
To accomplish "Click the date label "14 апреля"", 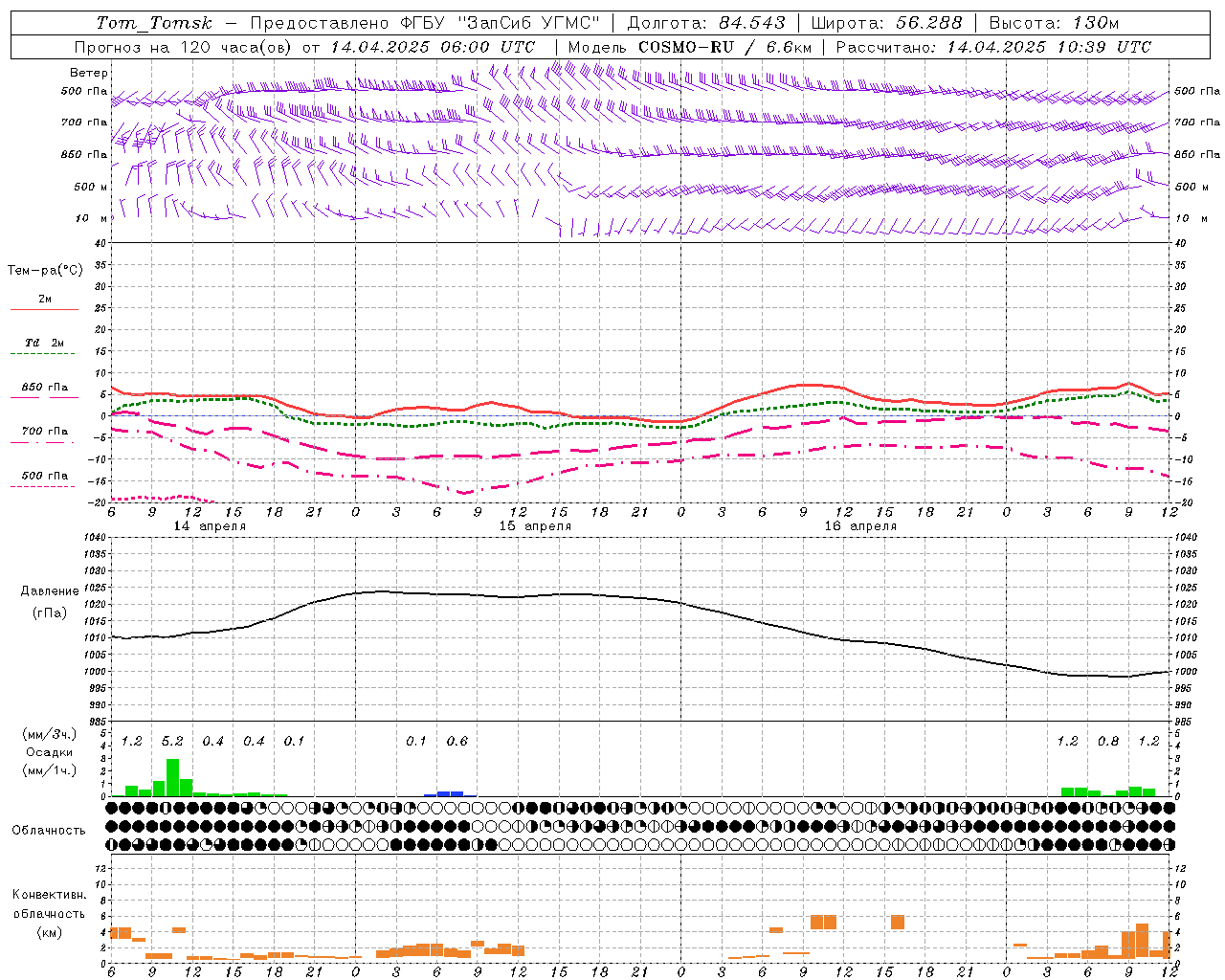I will (209, 526).
